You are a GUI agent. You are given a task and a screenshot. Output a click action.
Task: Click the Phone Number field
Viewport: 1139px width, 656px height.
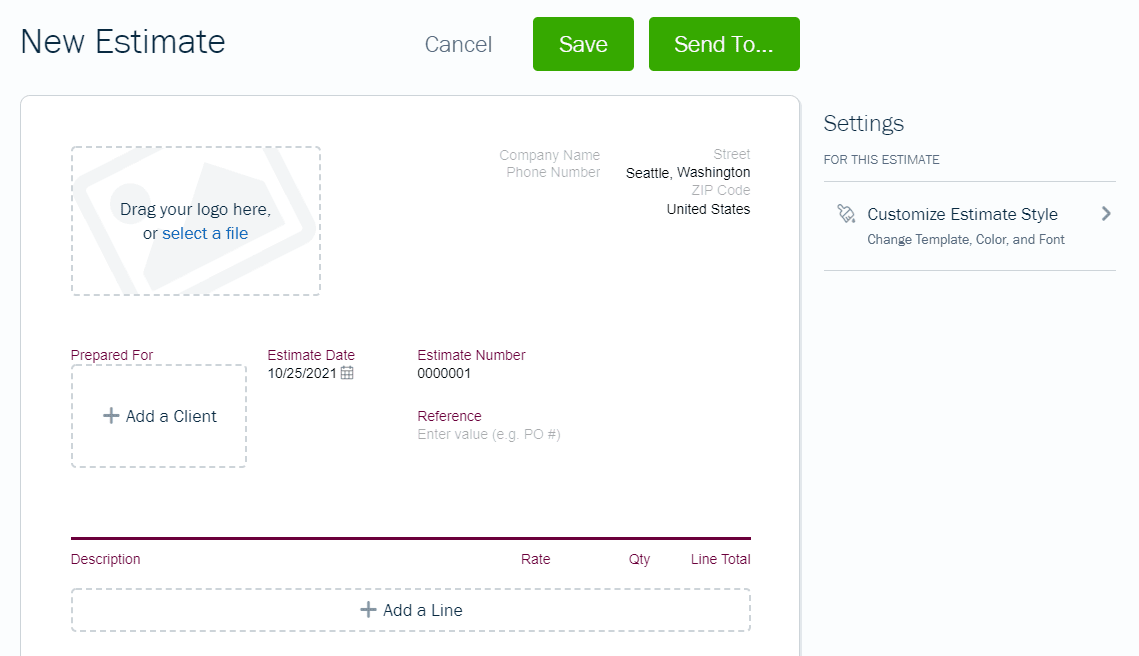tap(553, 172)
